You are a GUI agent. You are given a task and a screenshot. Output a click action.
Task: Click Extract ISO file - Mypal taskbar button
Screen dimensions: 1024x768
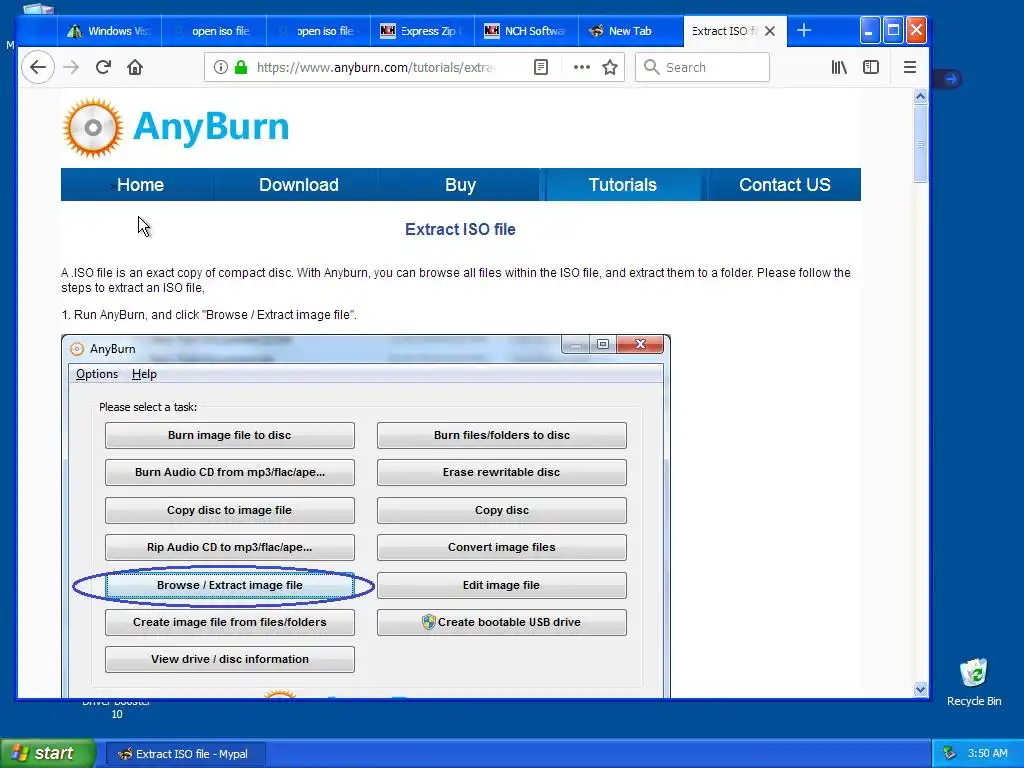185,754
